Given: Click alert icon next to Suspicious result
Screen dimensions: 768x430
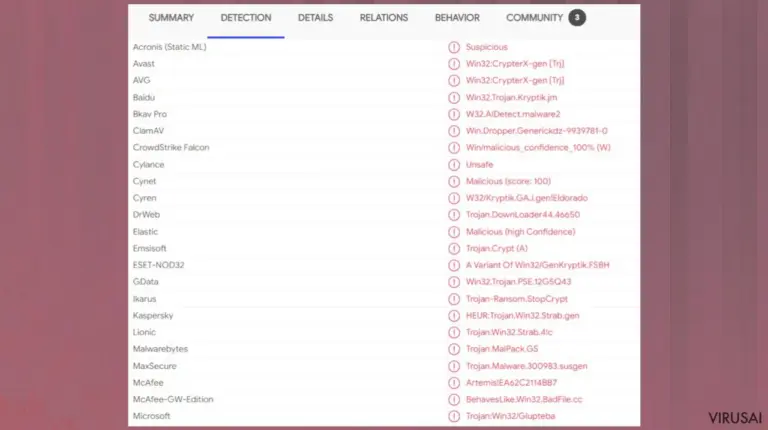Looking at the screenshot, I should click(x=454, y=47).
